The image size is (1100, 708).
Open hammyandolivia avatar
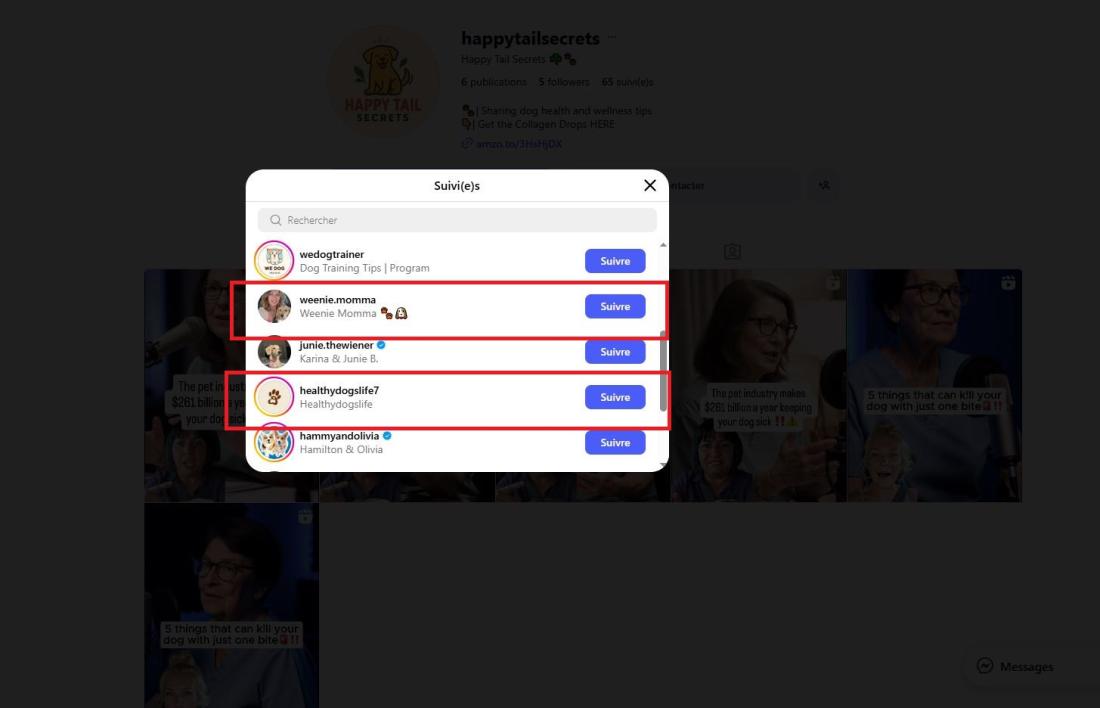[x=274, y=442]
